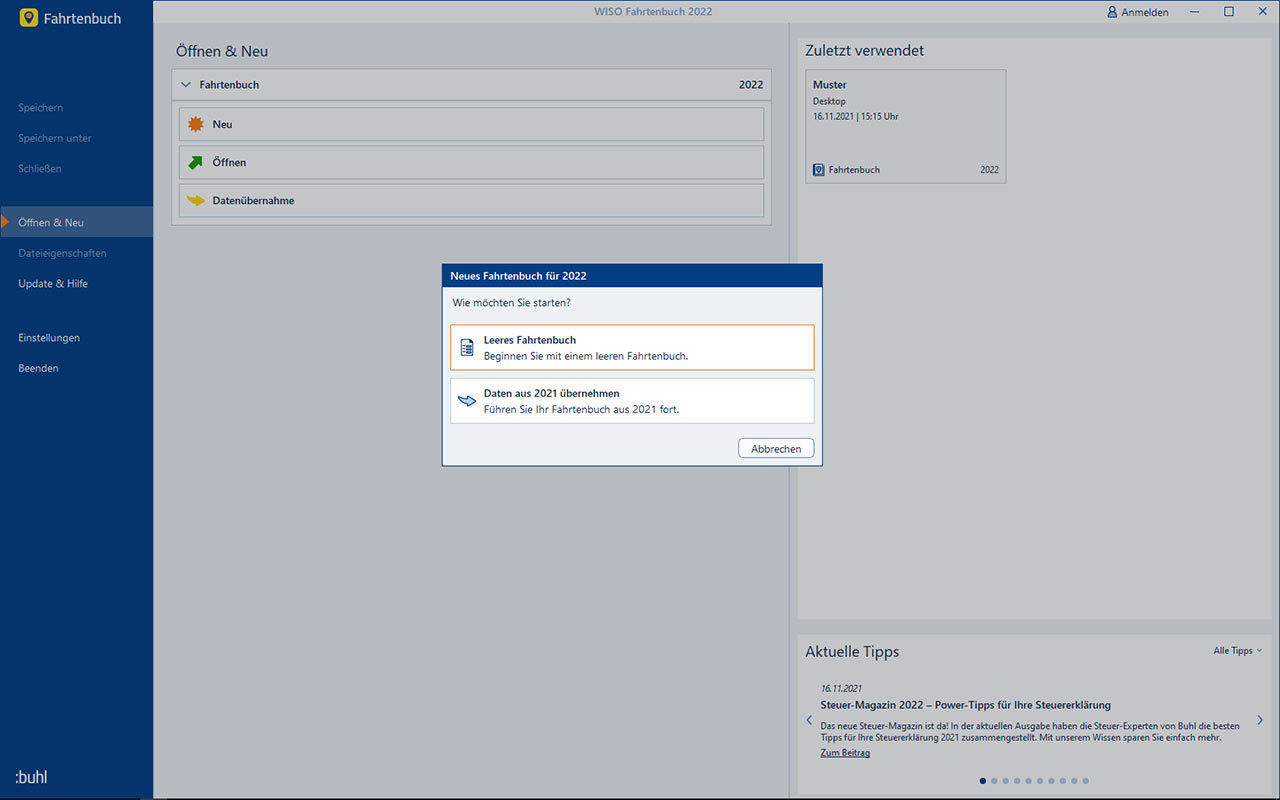Start with Leeres Fahrtenbuch option
This screenshot has height=800, width=1280.
click(632, 347)
